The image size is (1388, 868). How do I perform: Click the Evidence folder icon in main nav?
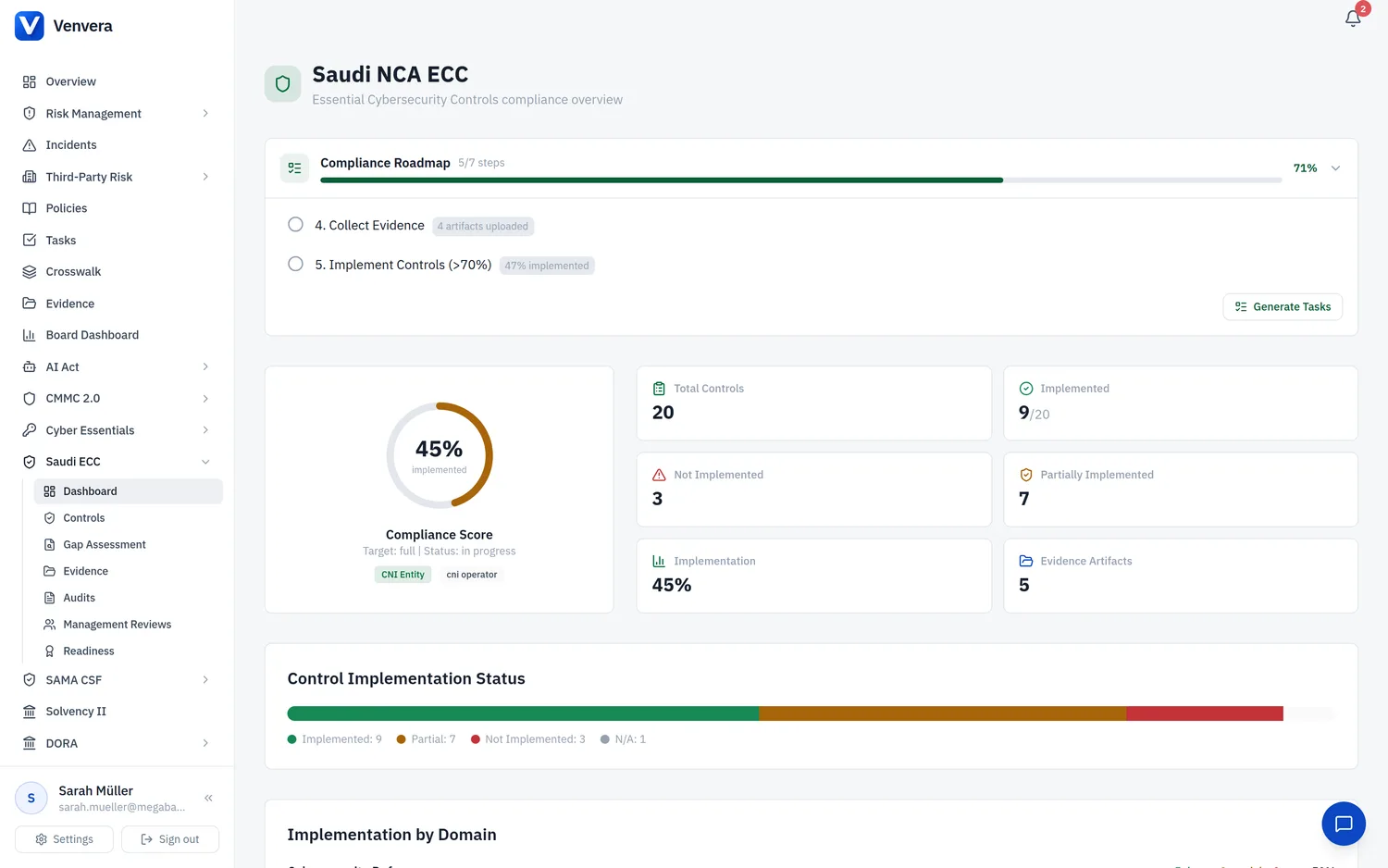30,304
